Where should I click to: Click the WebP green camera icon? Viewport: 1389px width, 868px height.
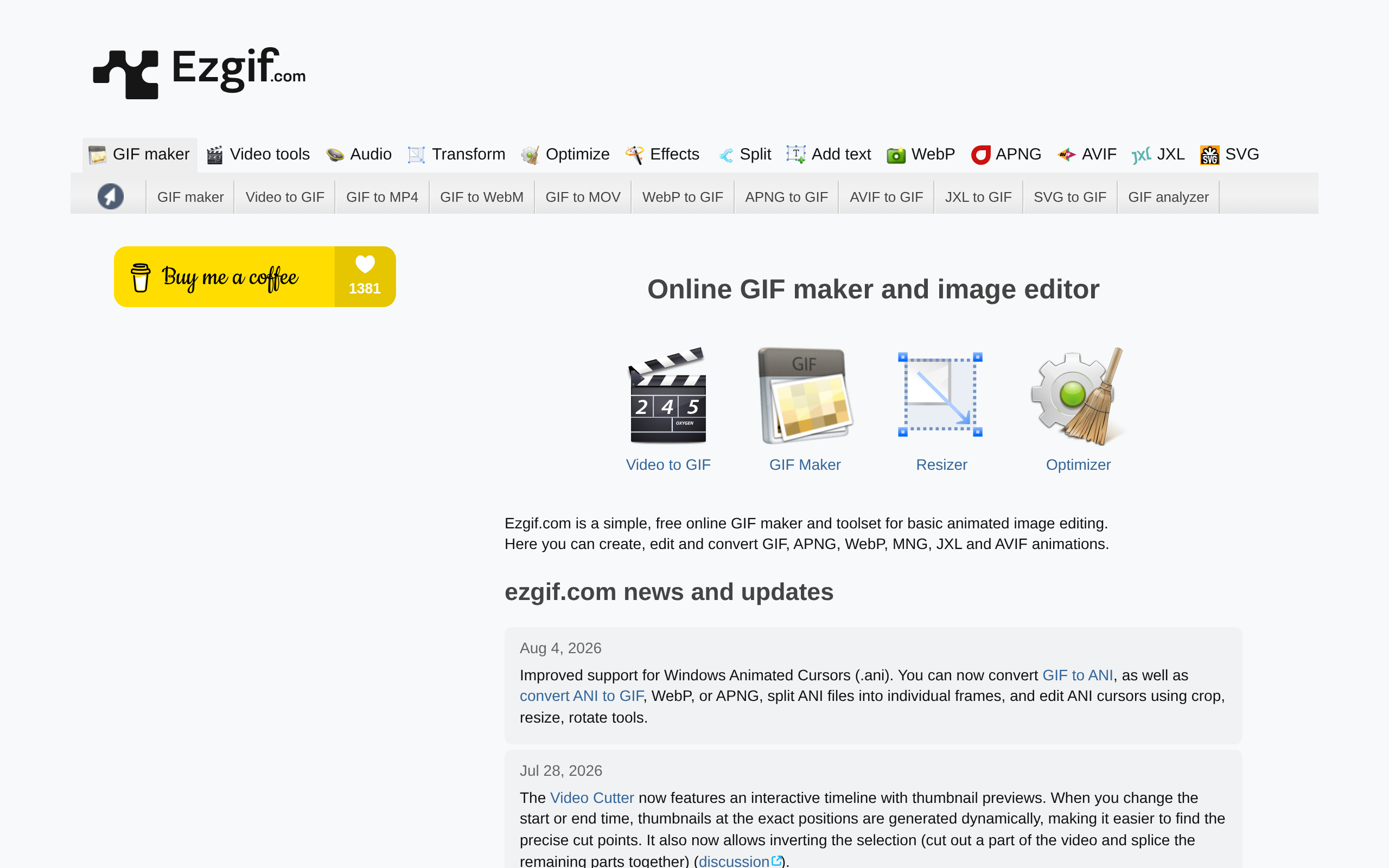click(x=896, y=155)
